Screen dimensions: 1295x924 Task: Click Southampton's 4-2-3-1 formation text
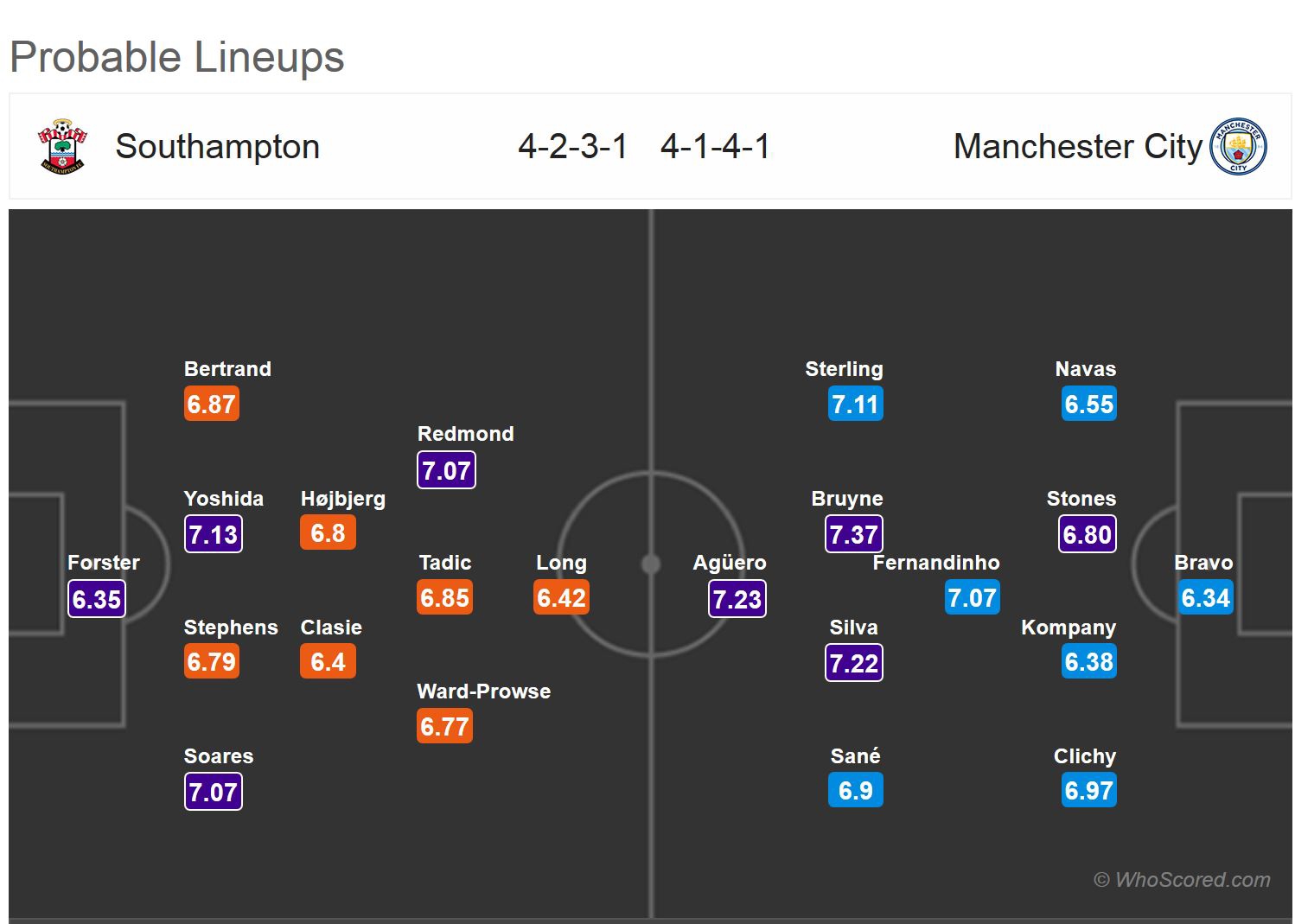[573, 146]
